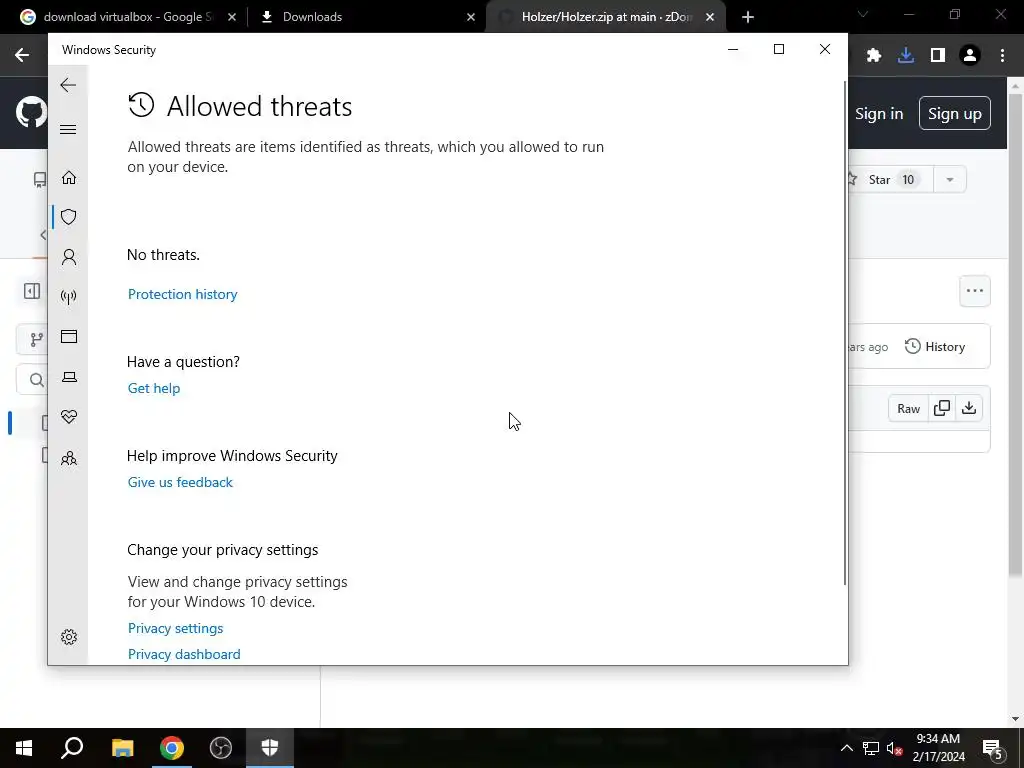Click the GitHub logo
Screen dimensions: 1024x768
(31, 113)
